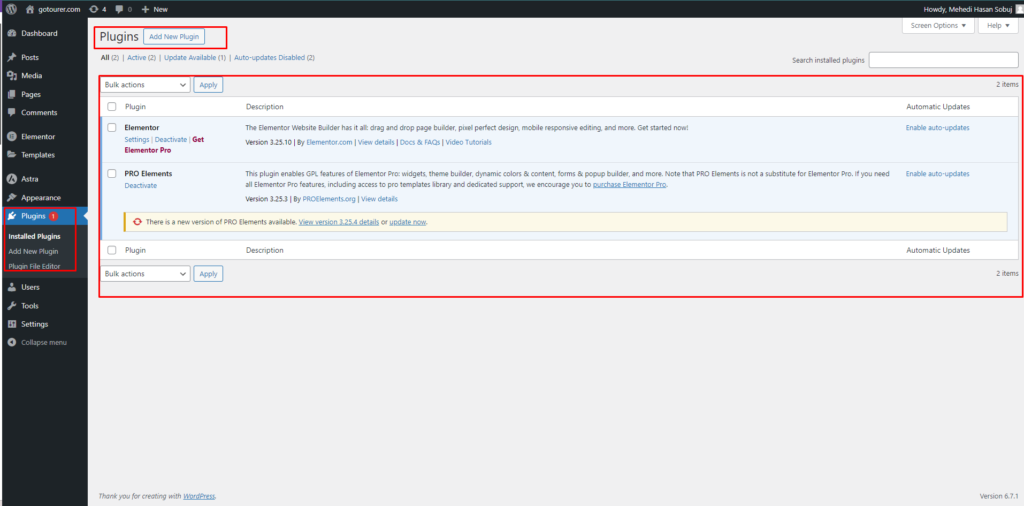Open the top Bulk actions dropdown
The image size is (1024, 506).
[x=145, y=85]
